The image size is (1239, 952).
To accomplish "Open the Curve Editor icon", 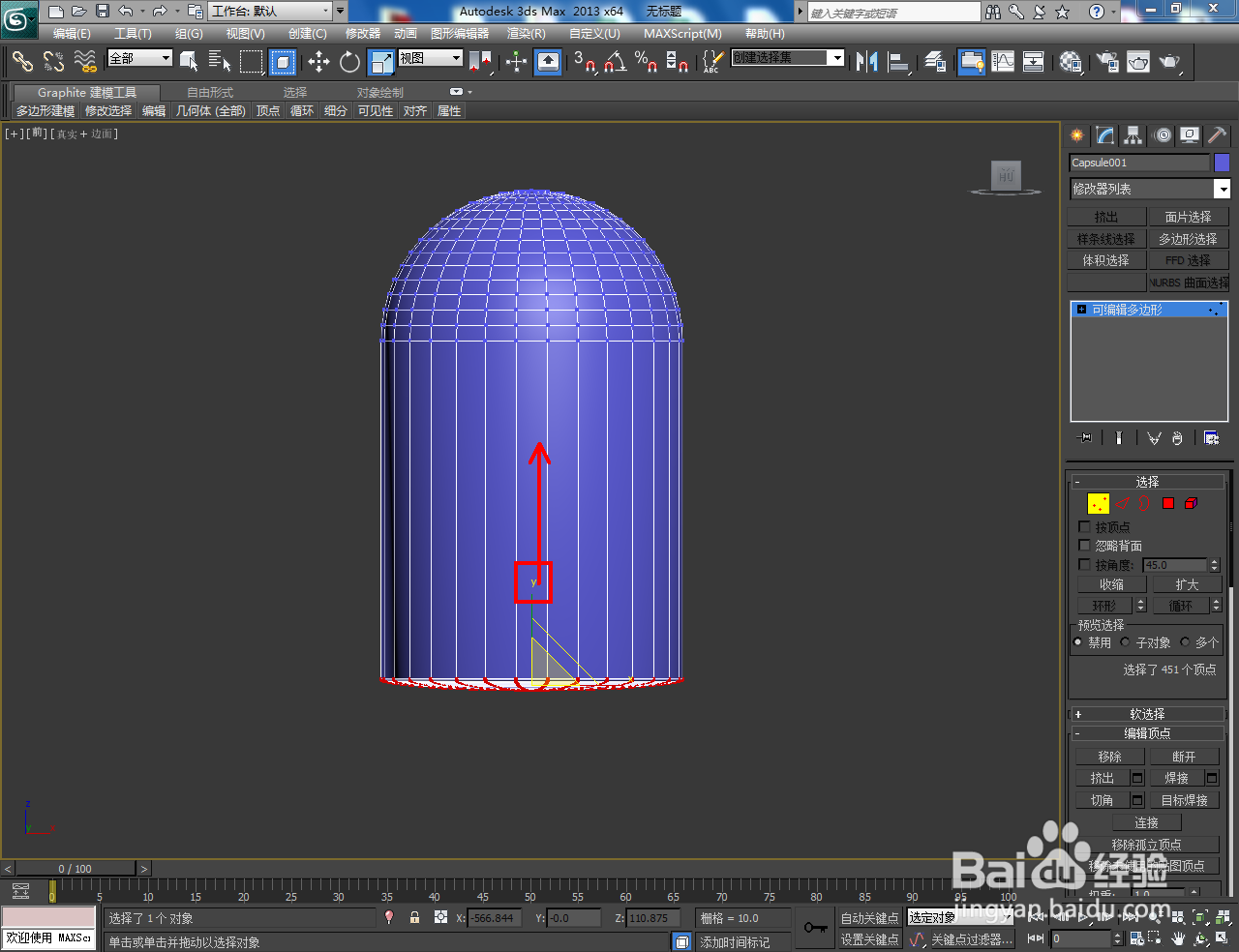I will click(1003, 62).
